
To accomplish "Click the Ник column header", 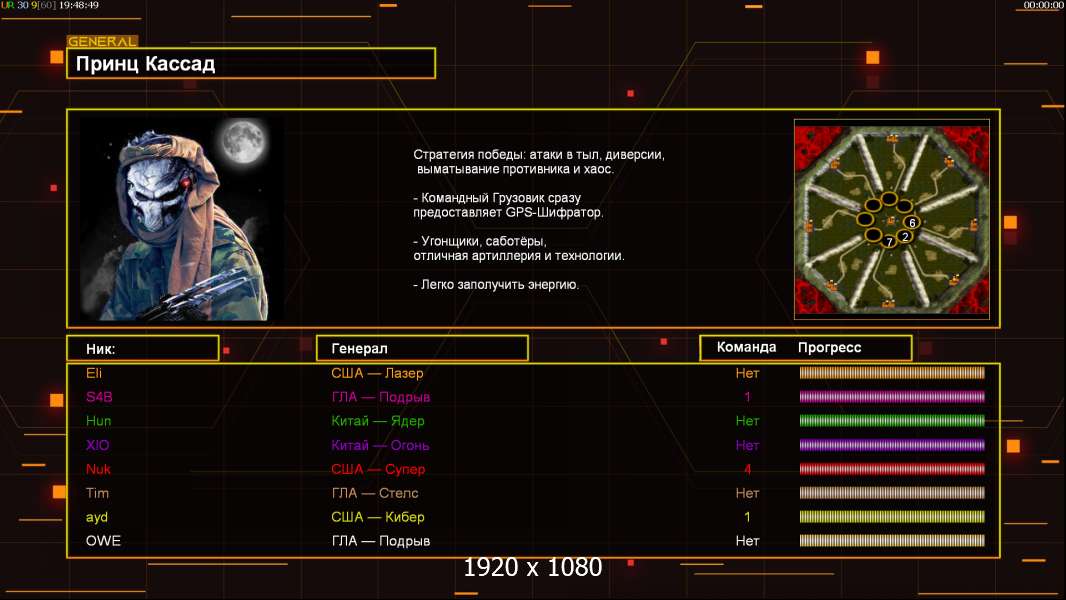I will pos(142,348).
